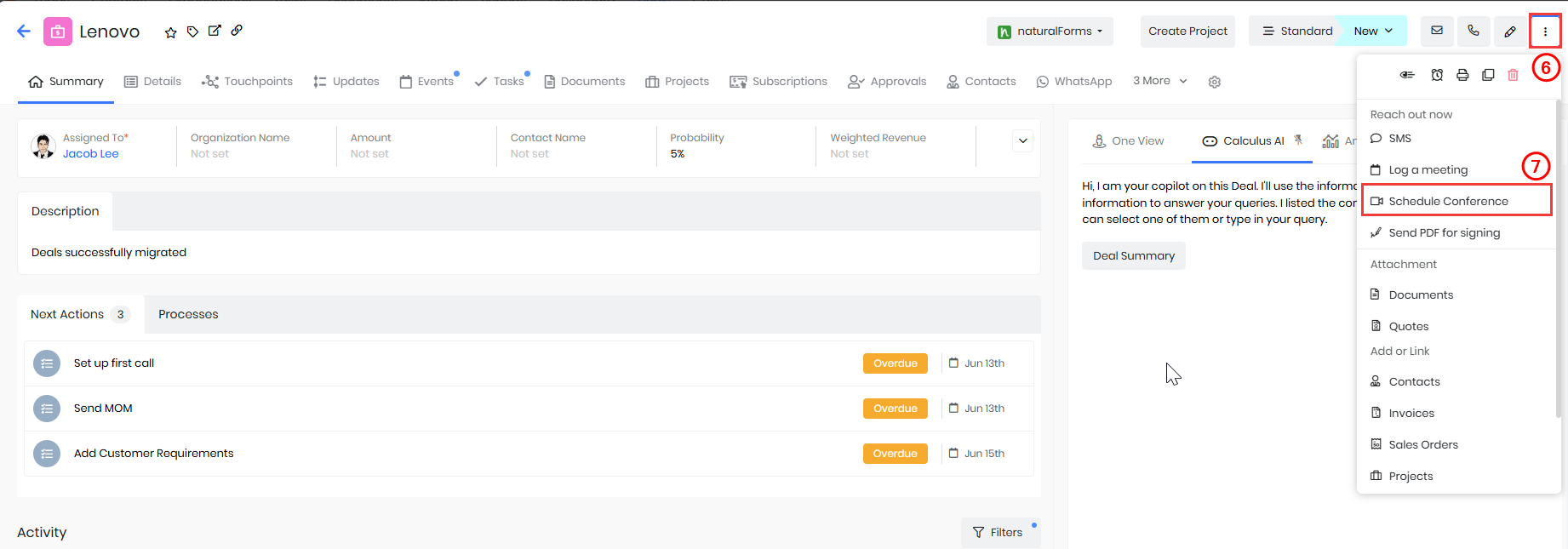Click icon beside Add Customer Requirements
Image resolution: width=1568 pixels, height=549 pixels.
[47, 454]
